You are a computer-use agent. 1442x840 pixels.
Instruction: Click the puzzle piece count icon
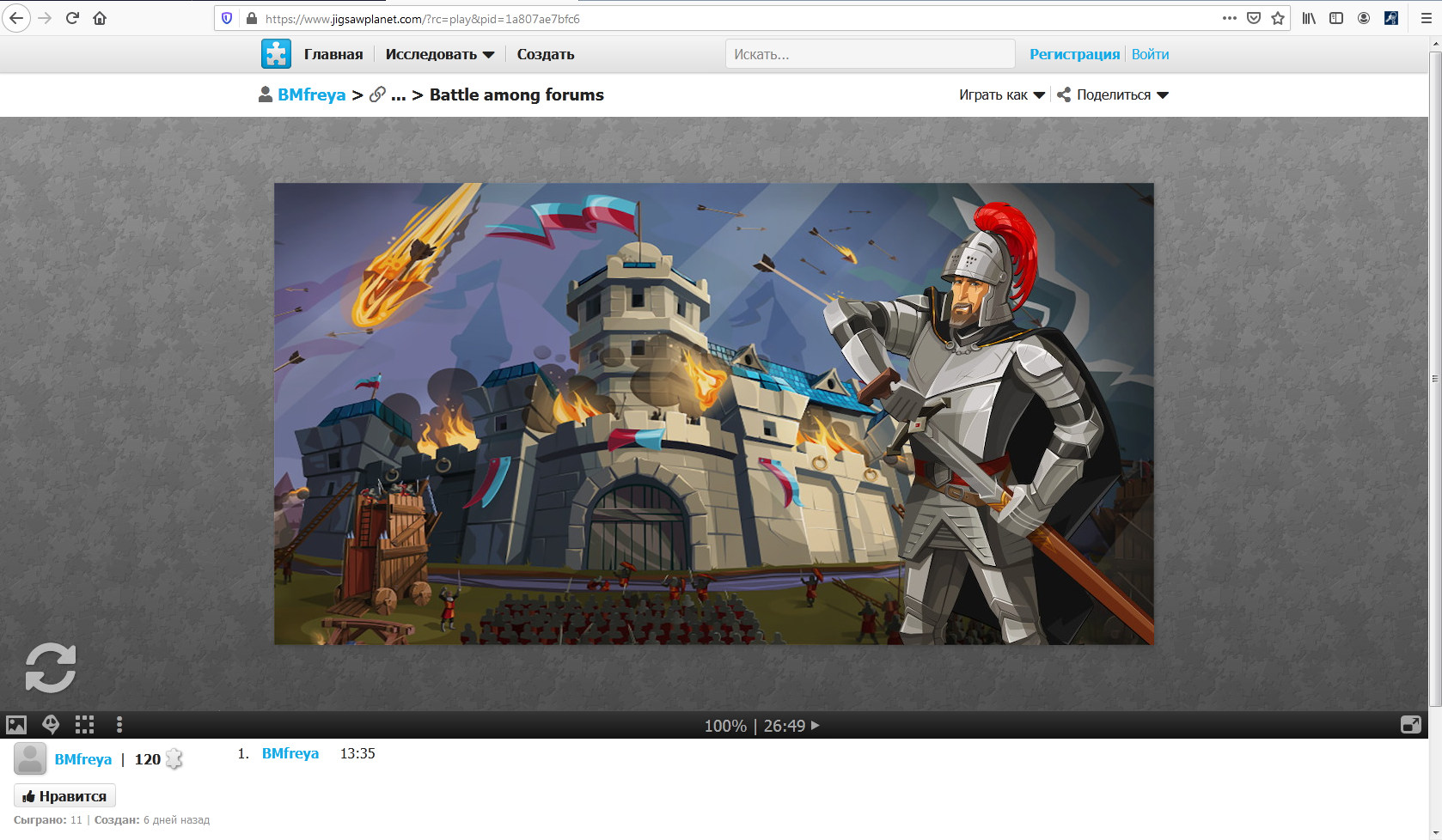click(174, 759)
